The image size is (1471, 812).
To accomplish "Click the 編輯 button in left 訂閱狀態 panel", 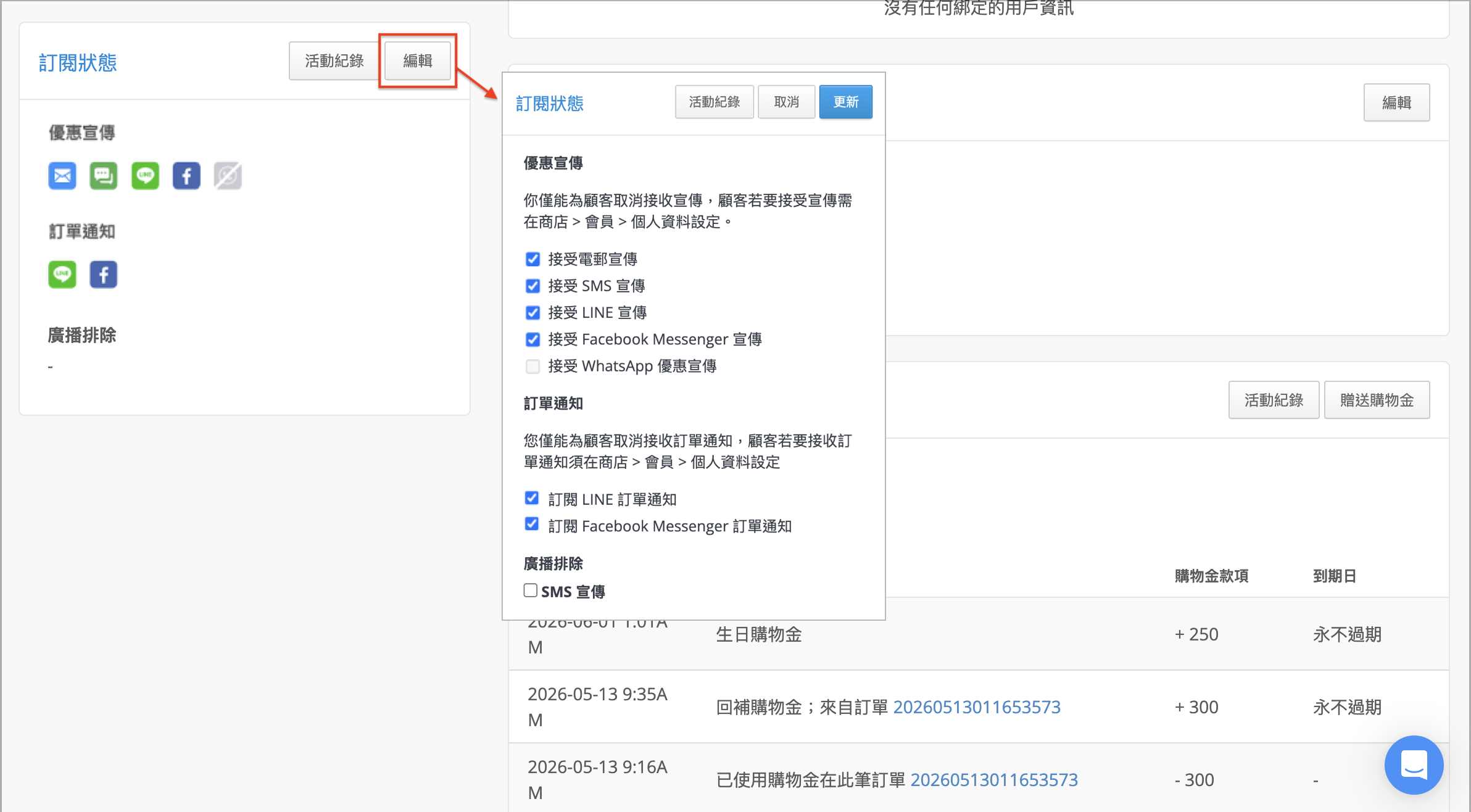I will pyautogui.click(x=418, y=60).
